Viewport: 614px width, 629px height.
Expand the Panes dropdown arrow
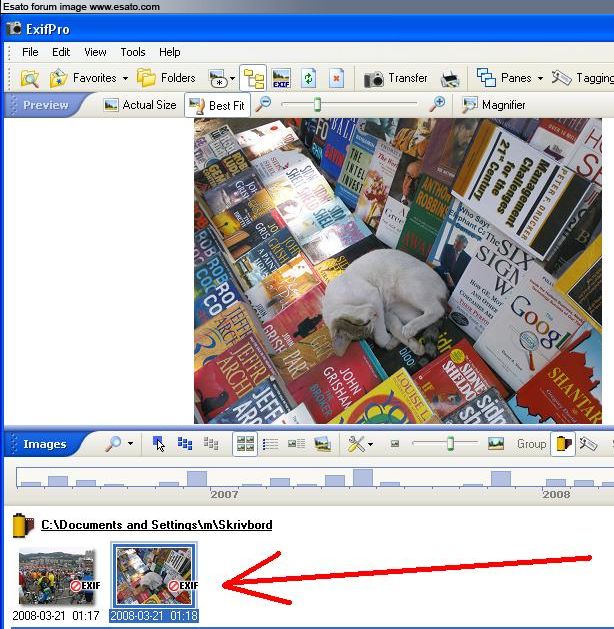540,78
